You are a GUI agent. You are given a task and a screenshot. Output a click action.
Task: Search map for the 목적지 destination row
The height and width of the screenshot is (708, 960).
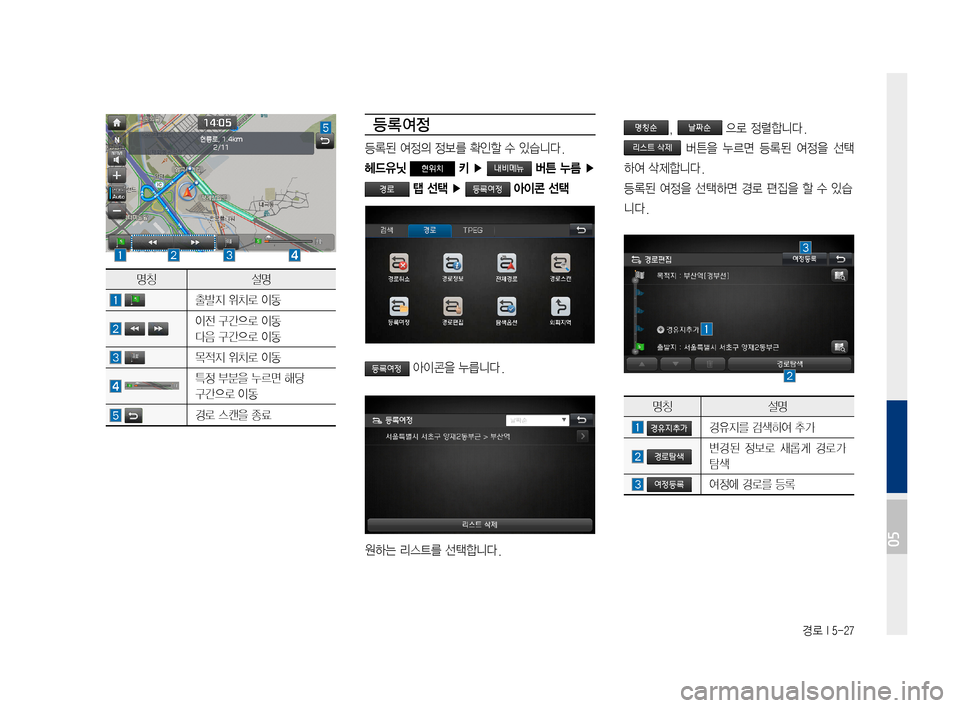point(839,276)
